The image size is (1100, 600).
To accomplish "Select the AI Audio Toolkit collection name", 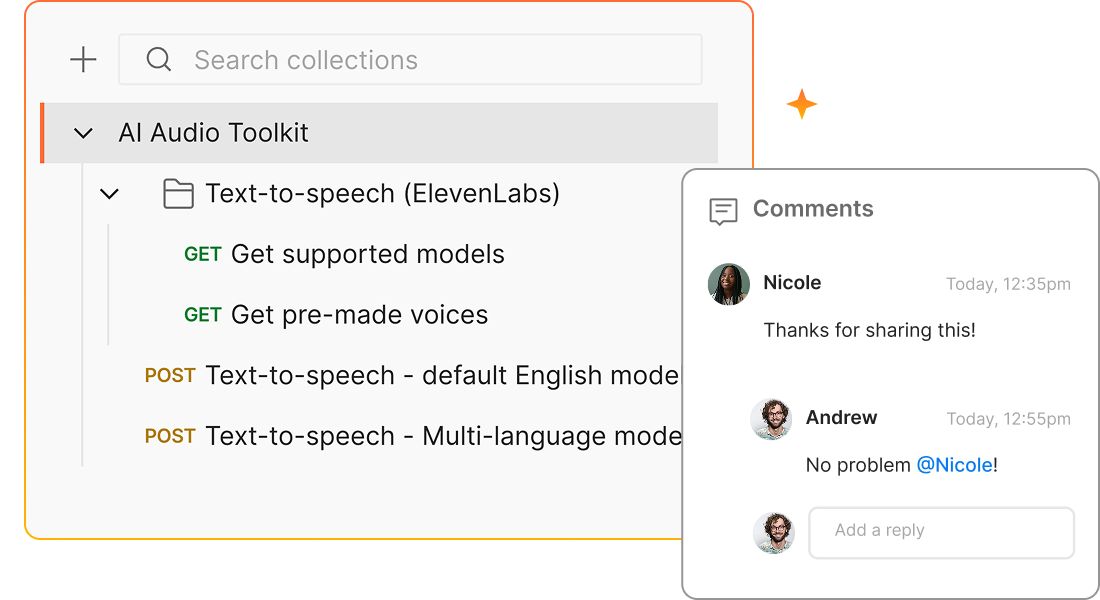I will click(213, 133).
